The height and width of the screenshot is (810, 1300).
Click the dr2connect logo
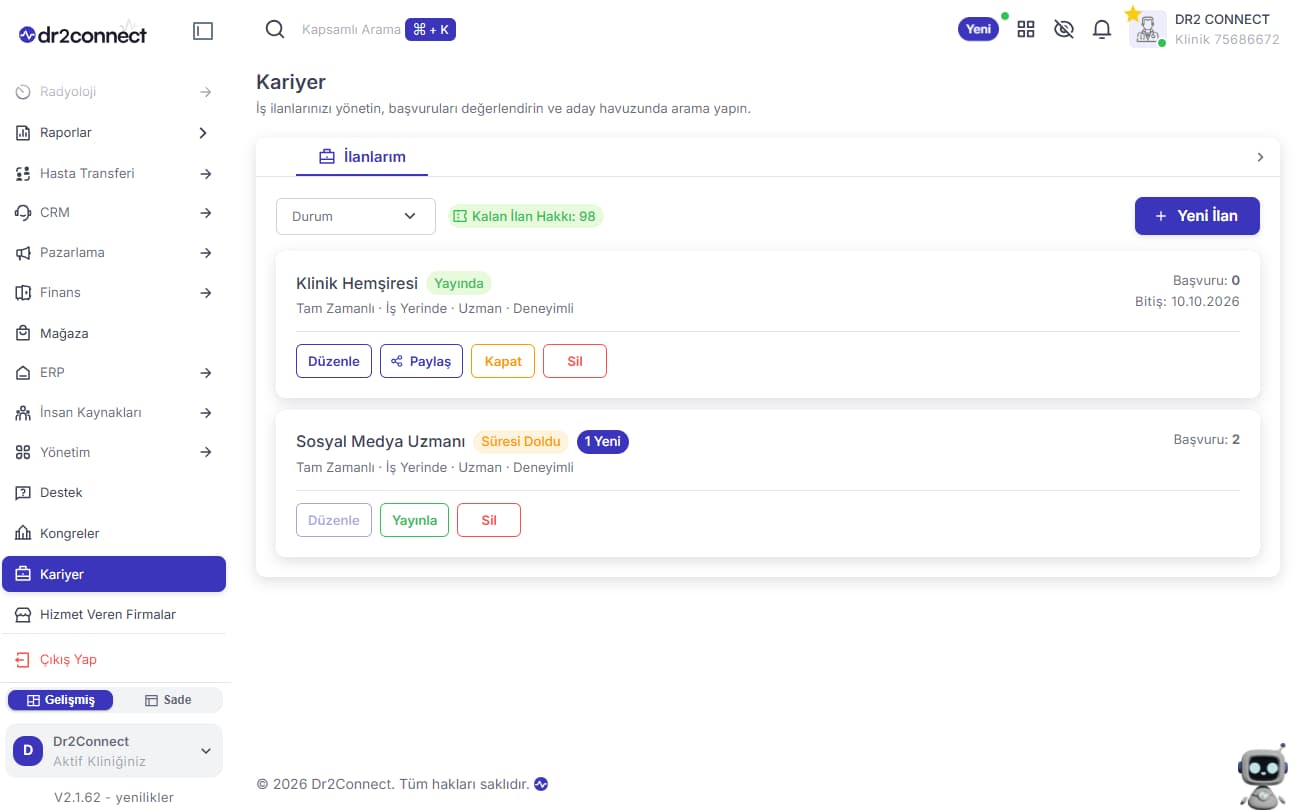click(x=83, y=34)
